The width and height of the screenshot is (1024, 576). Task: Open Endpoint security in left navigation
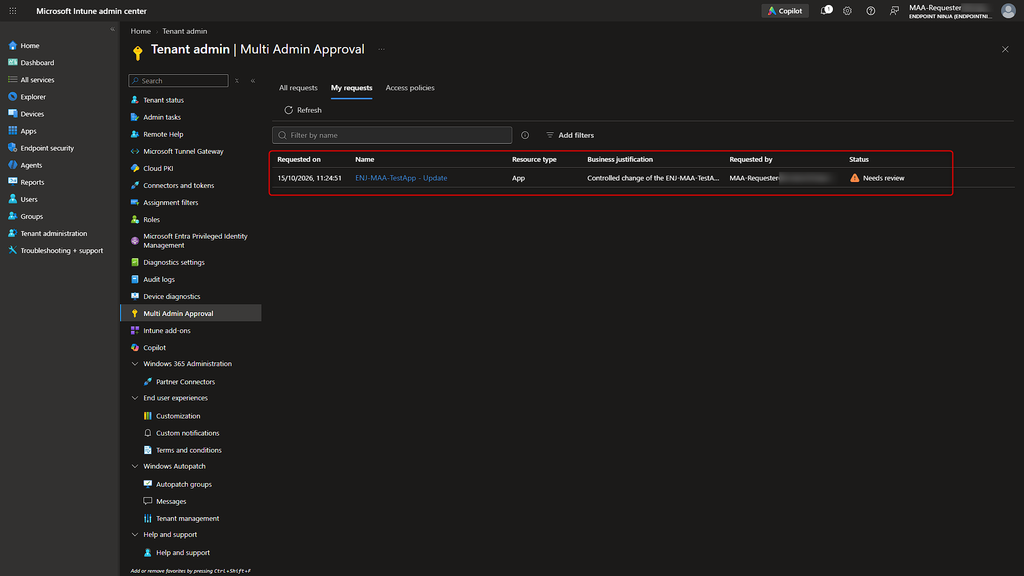(47, 148)
